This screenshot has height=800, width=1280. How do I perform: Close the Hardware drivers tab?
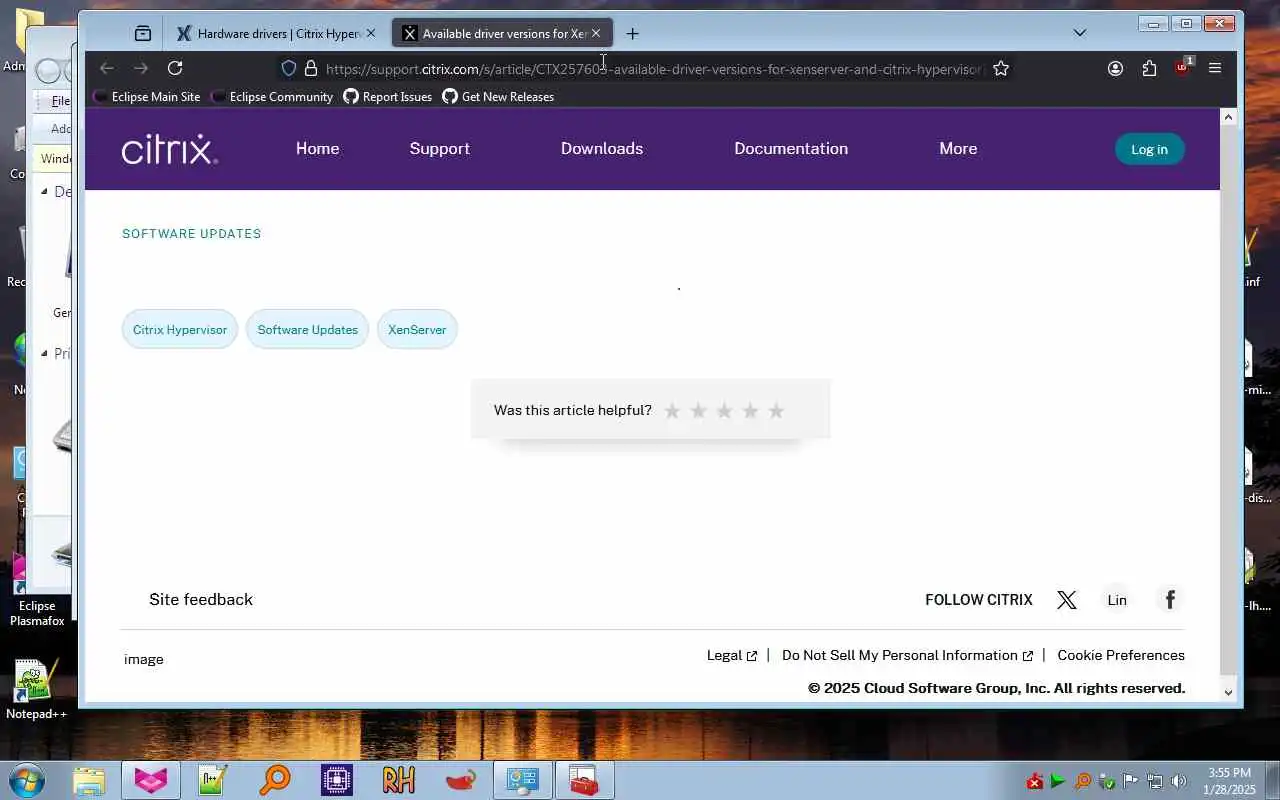[x=370, y=33]
